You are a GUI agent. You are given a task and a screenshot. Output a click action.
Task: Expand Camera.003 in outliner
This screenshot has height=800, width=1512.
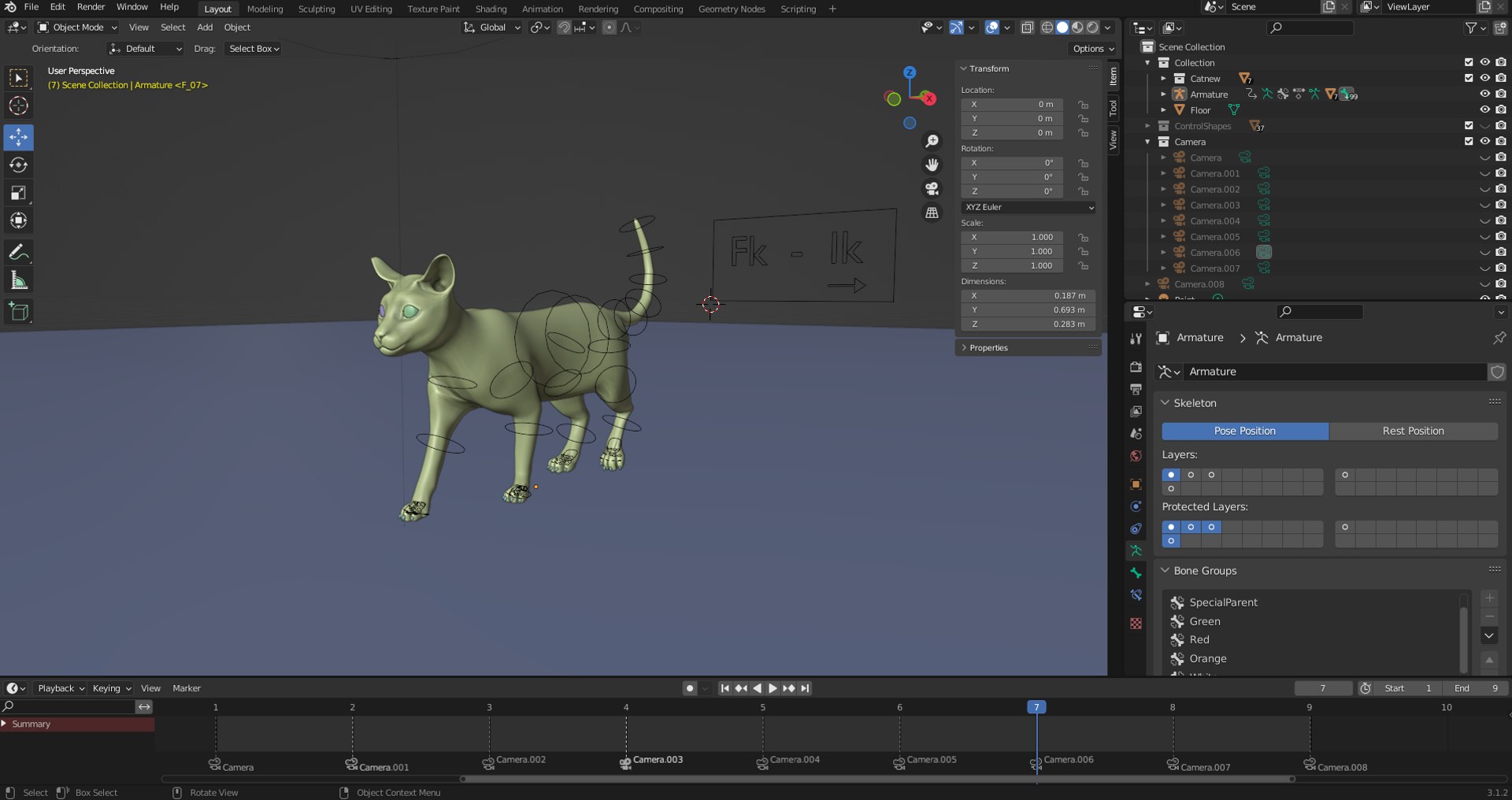pyautogui.click(x=1163, y=205)
